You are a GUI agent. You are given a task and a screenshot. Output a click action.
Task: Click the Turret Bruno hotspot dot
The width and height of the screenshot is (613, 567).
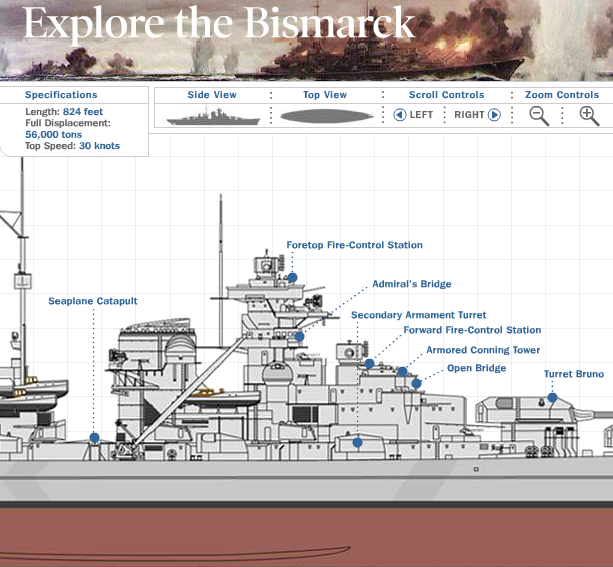pos(552,398)
